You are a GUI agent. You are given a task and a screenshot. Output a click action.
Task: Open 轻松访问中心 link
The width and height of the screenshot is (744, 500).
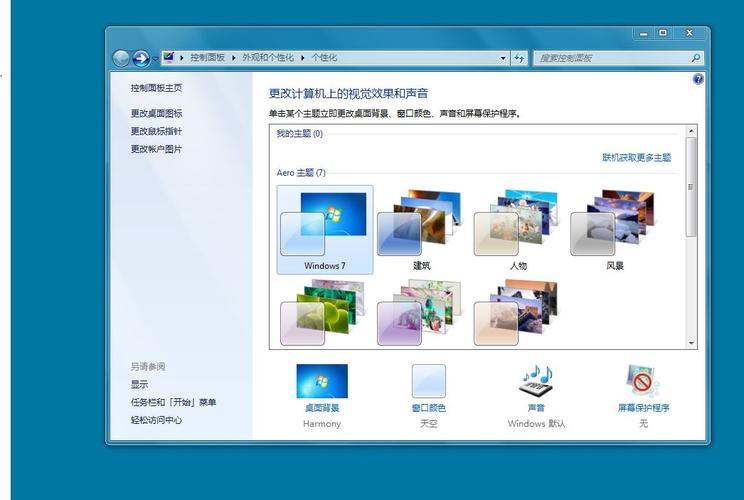[156, 420]
